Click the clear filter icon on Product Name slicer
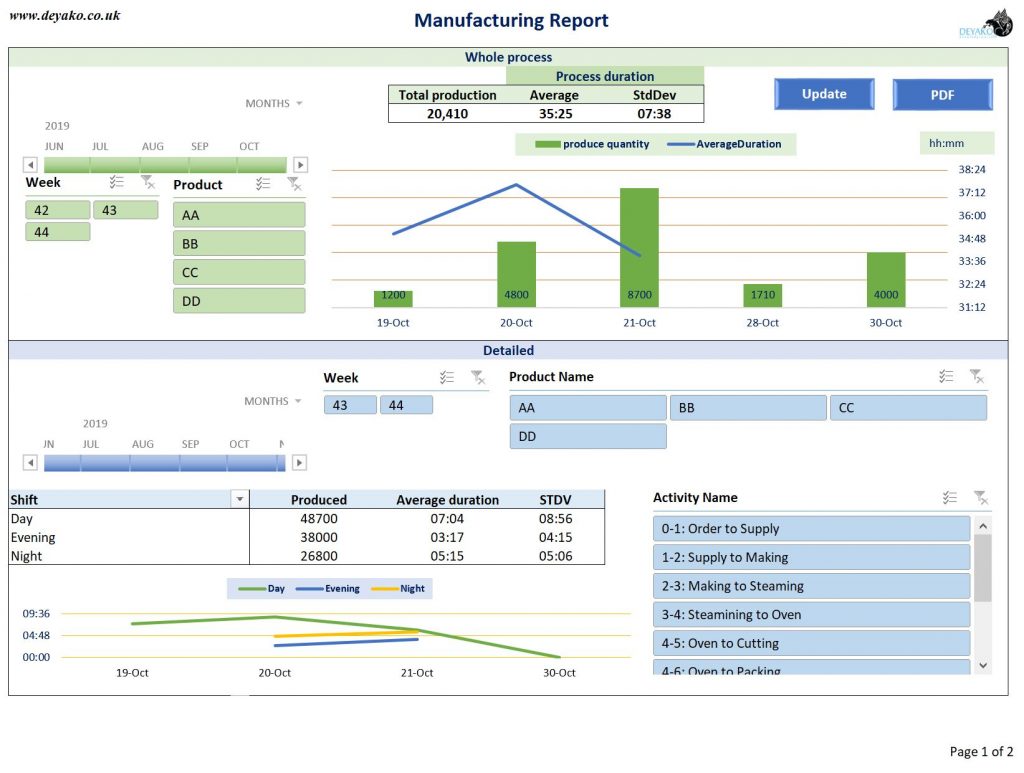 point(977,375)
